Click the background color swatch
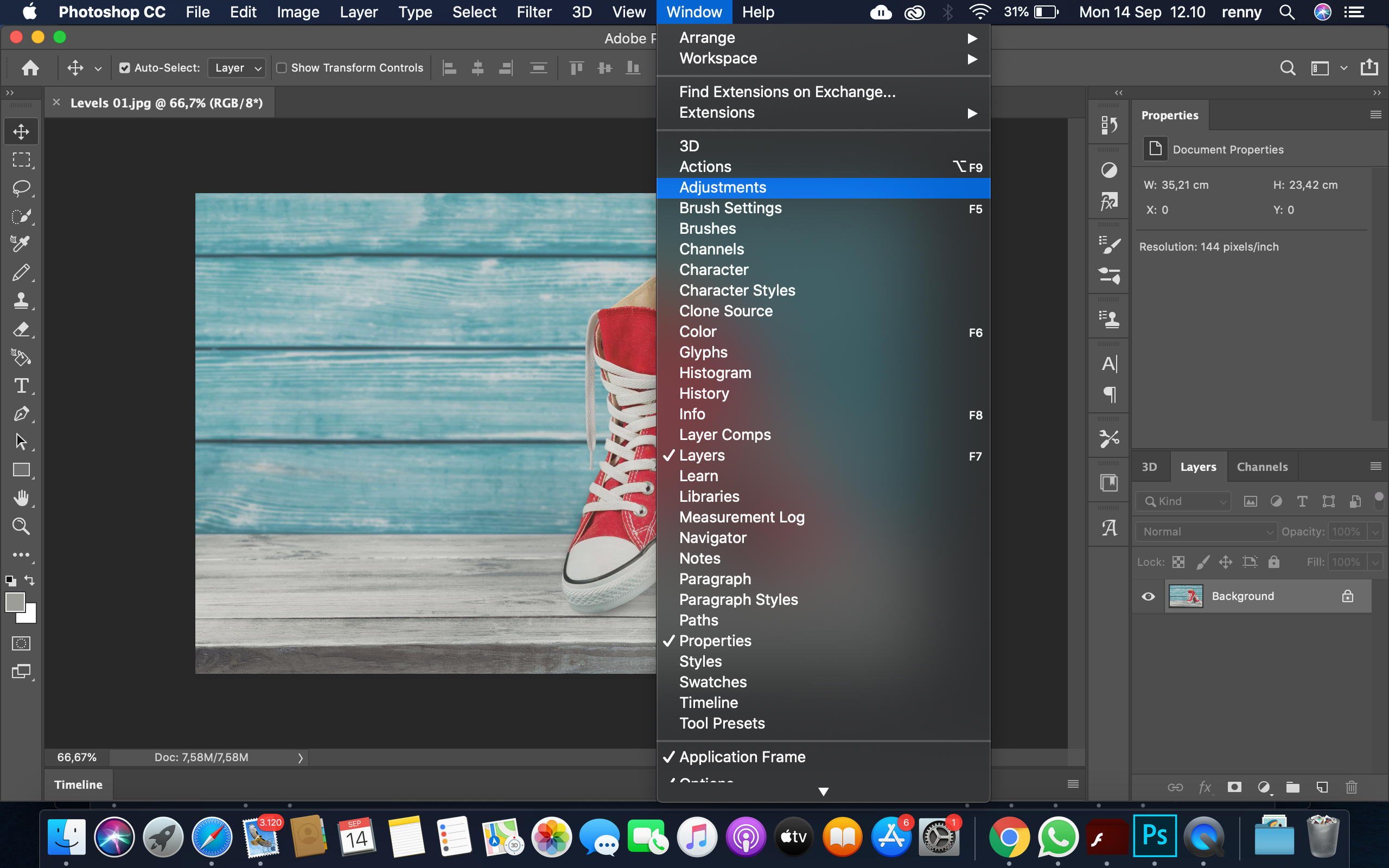The height and width of the screenshot is (868, 1389). tap(30, 617)
